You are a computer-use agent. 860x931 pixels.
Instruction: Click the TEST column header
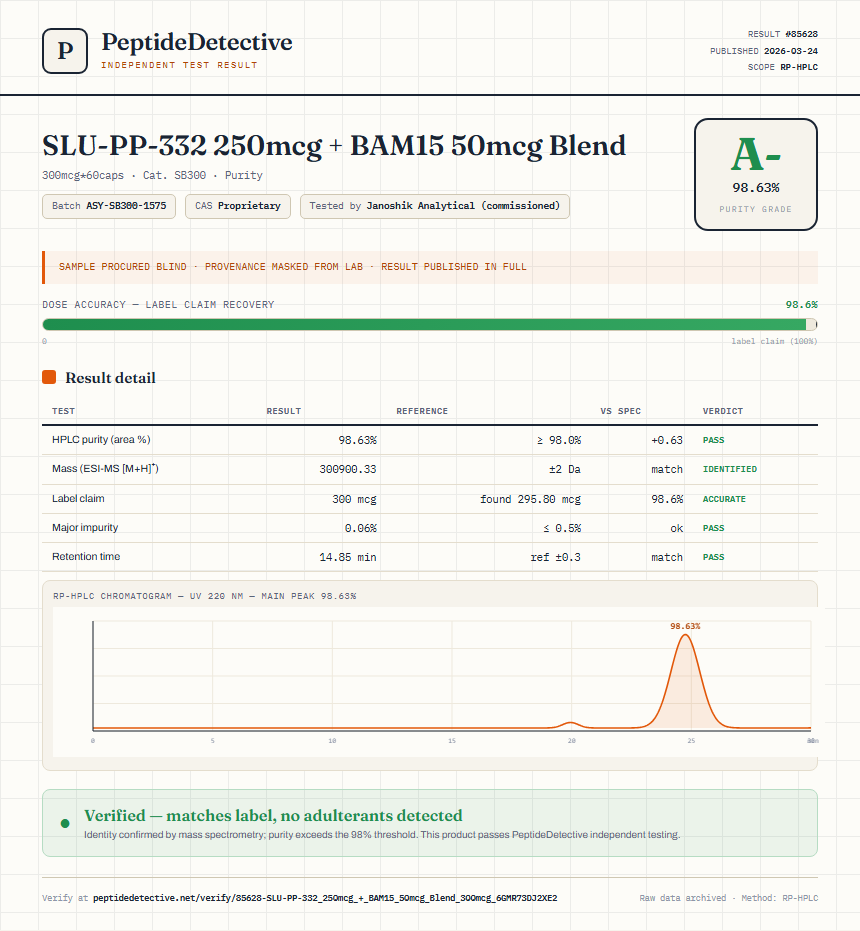pos(64,411)
